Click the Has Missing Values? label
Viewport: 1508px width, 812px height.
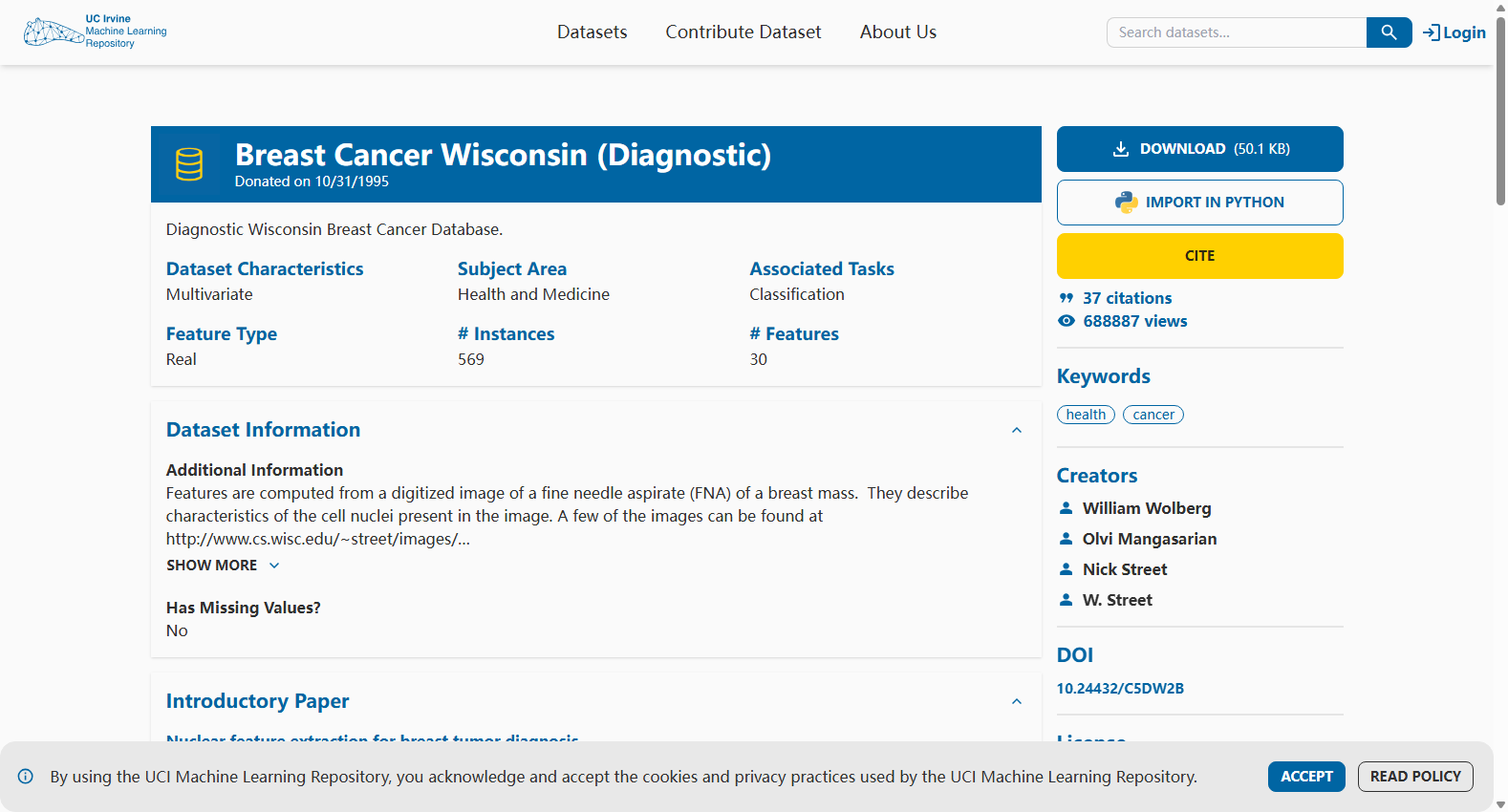pos(244,608)
